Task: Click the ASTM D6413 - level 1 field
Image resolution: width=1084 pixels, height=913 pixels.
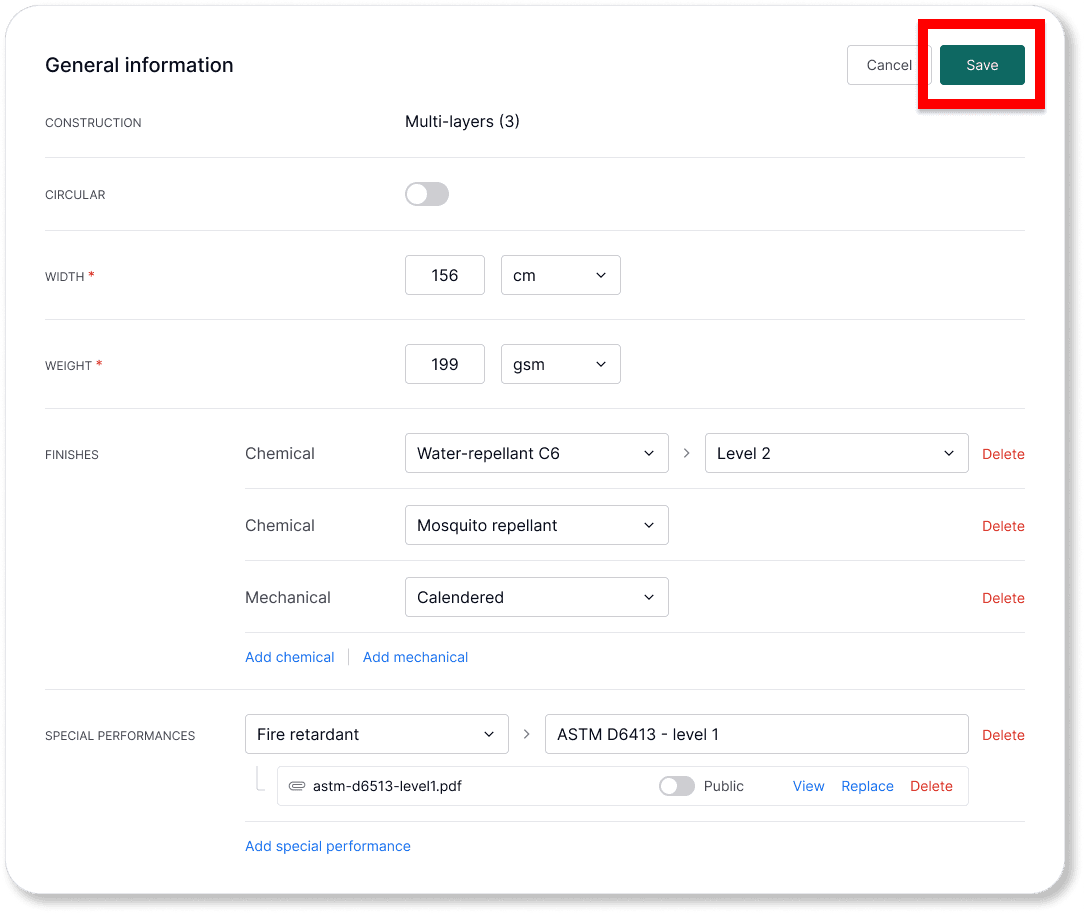Action: tap(756, 734)
